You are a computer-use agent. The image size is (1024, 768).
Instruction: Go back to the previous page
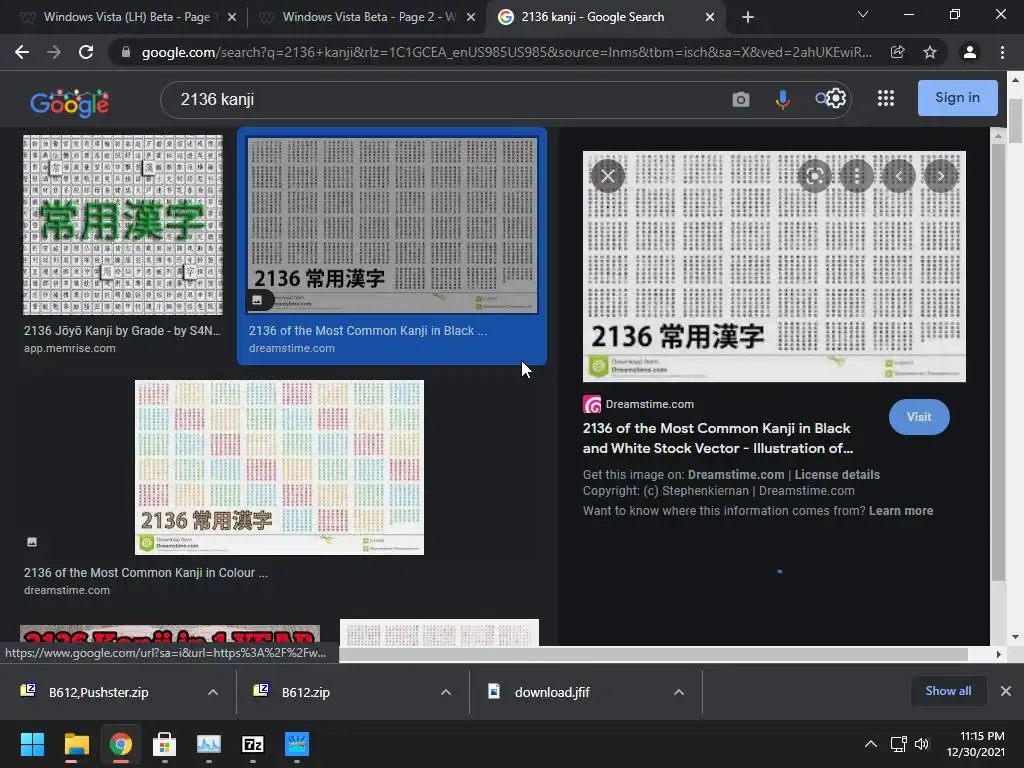[x=22, y=52]
